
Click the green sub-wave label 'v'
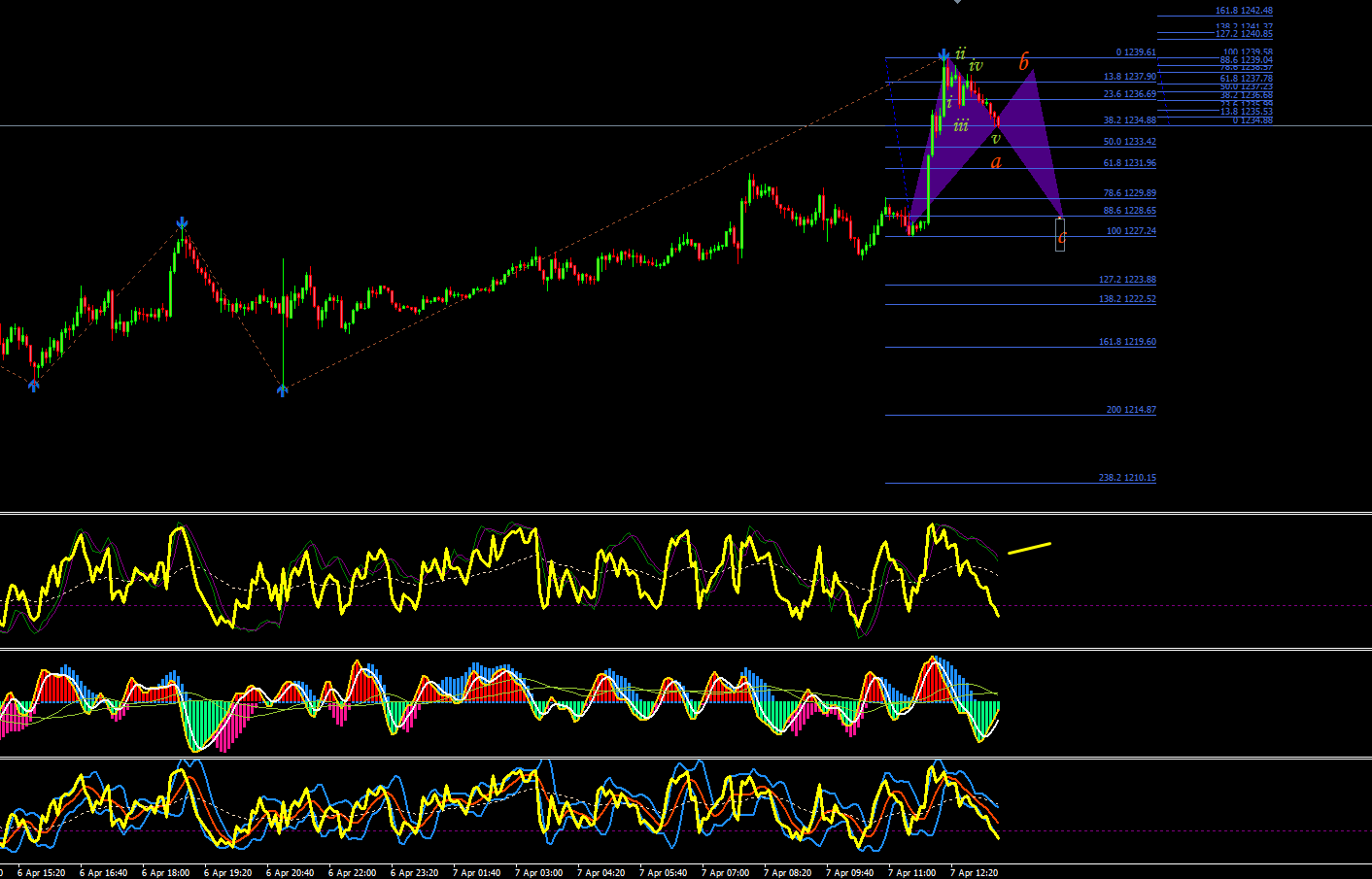pyautogui.click(x=995, y=139)
